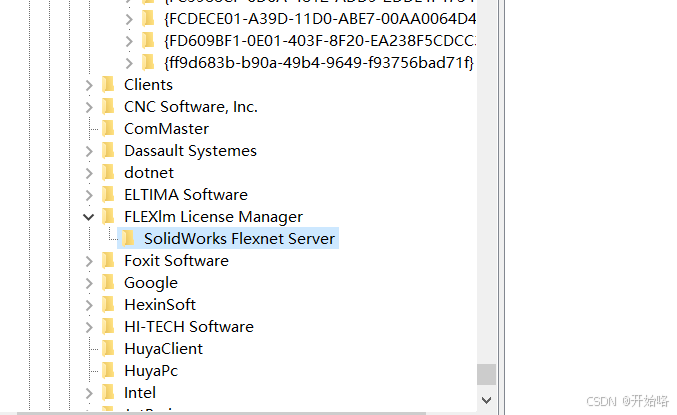Click the ComMaster folder icon
This screenshot has width=677, height=415.
pos(108,129)
